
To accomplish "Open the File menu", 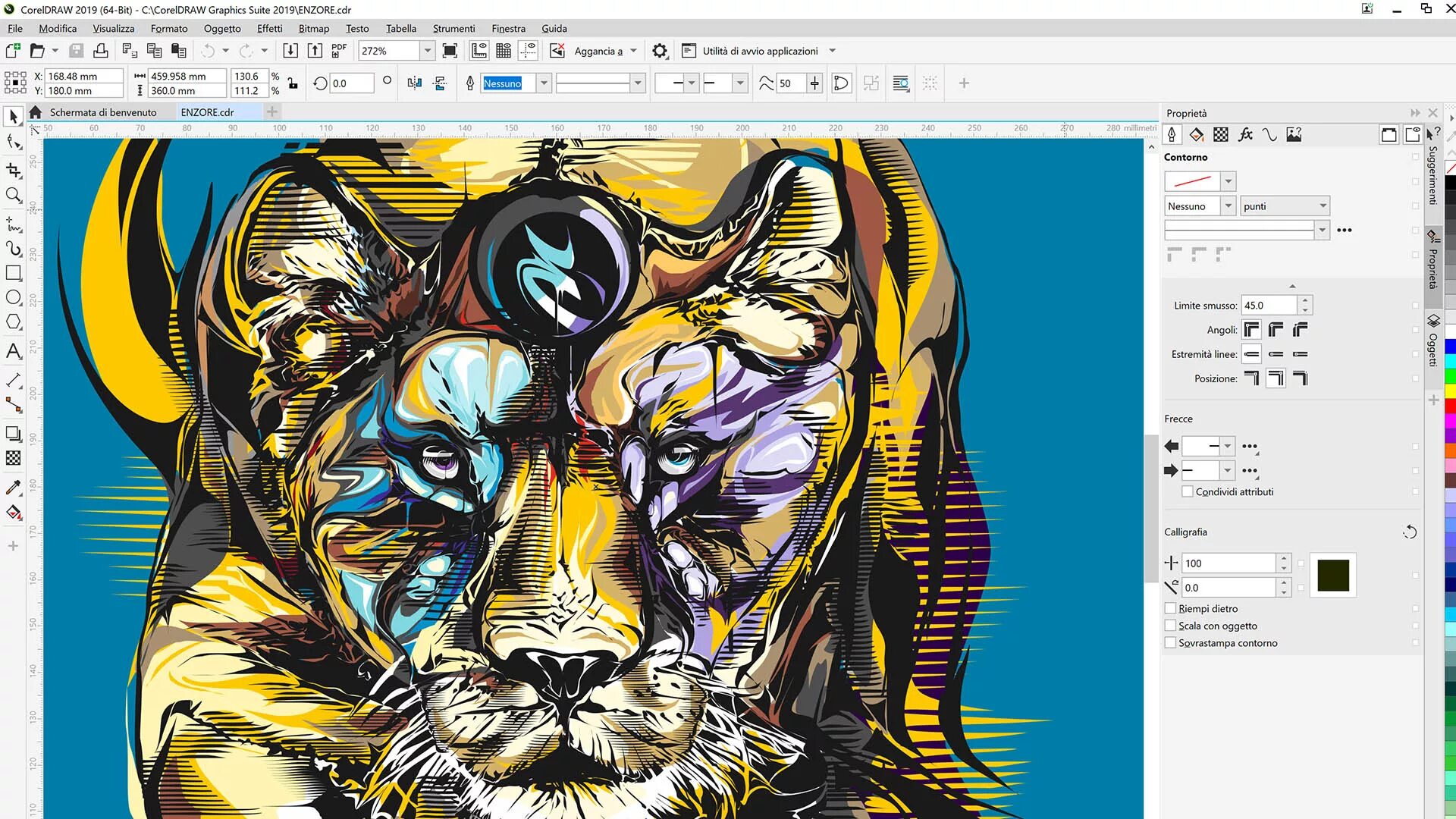I will click(15, 28).
